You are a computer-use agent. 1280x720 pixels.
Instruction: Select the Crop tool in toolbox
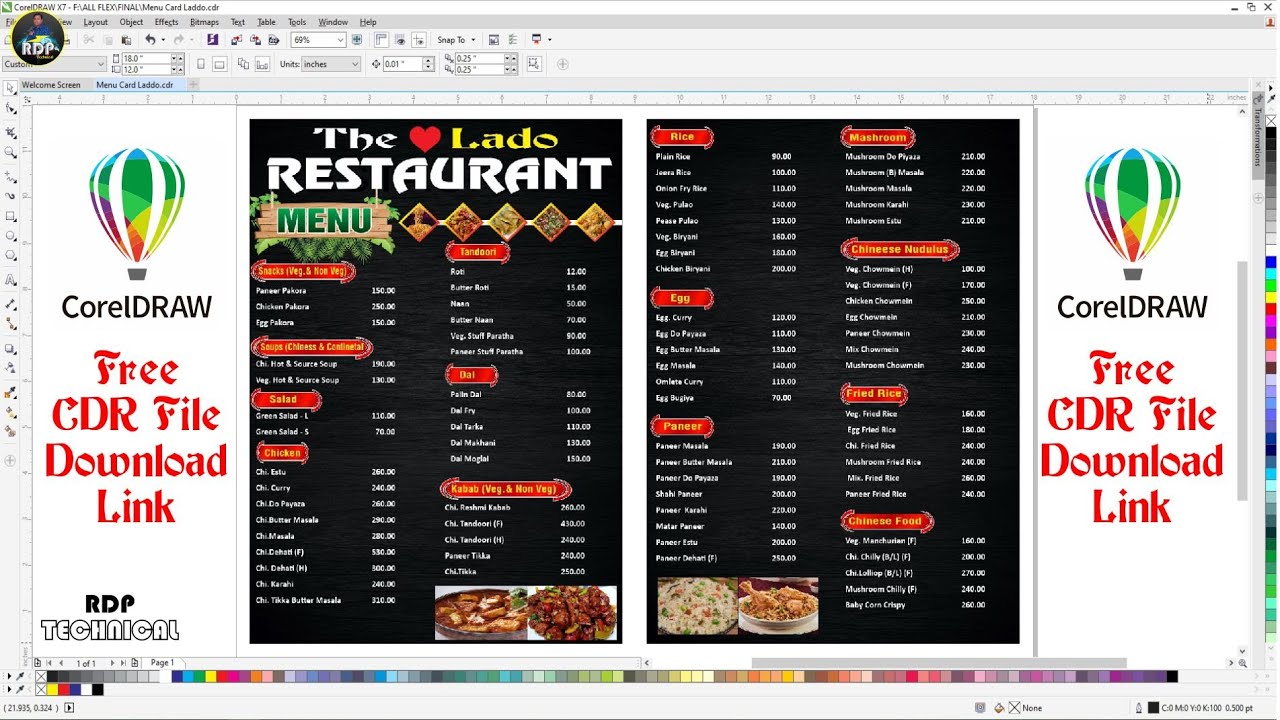pyautogui.click(x=11, y=131)
